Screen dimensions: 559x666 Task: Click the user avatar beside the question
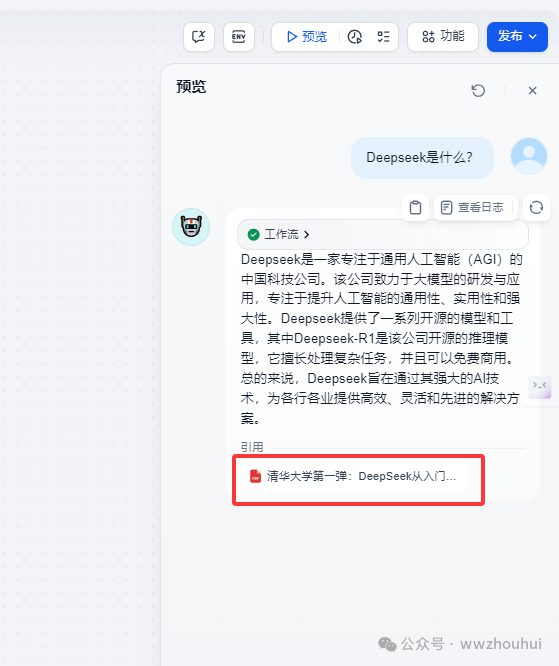(x=529, y=156)
